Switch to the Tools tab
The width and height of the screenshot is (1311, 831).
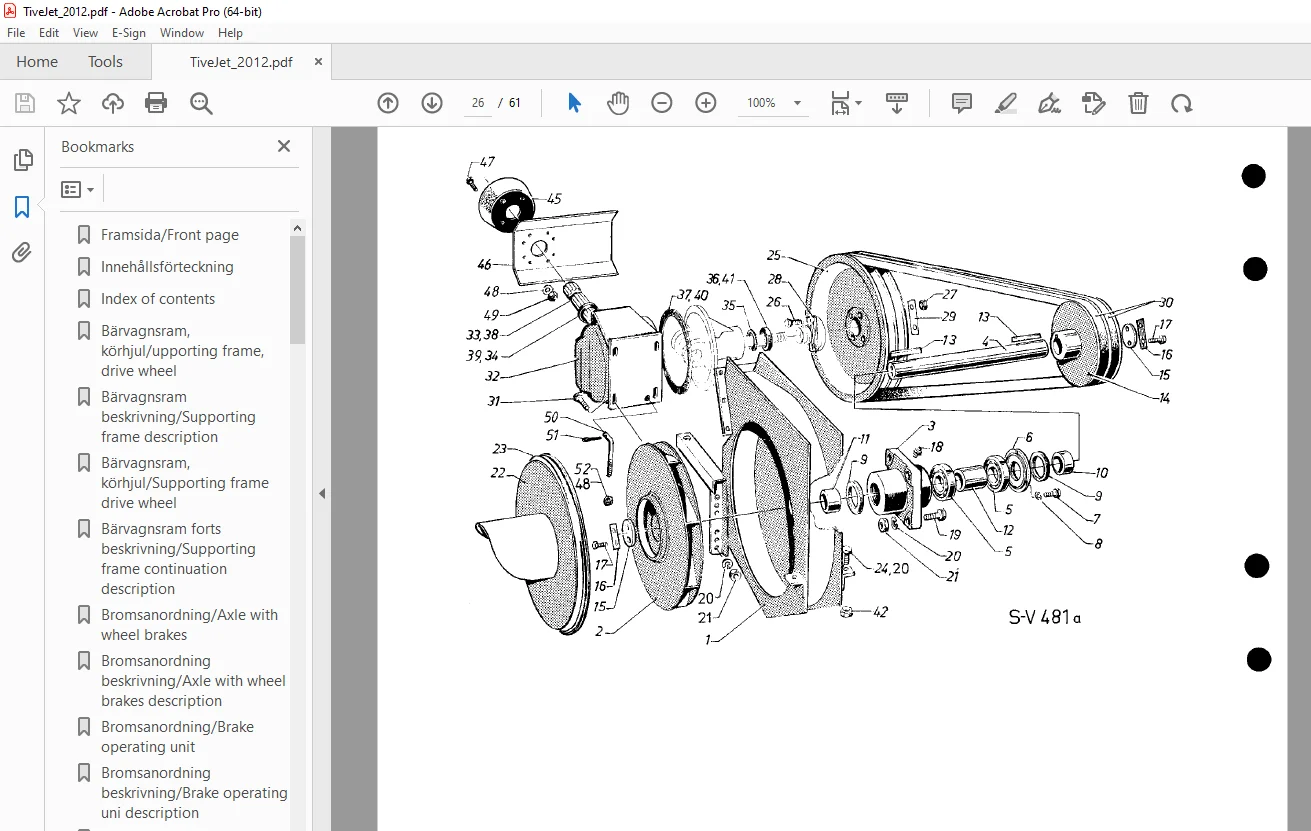pyautogui.click(x=105, y=62)
